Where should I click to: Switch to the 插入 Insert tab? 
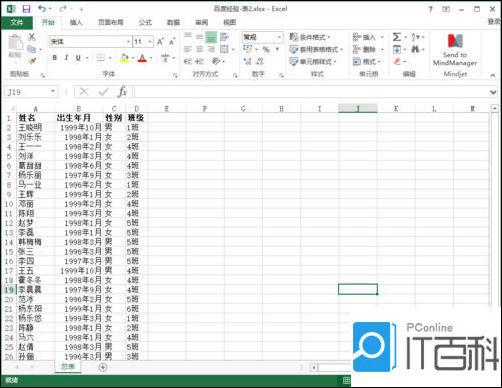tap(76, 22)
